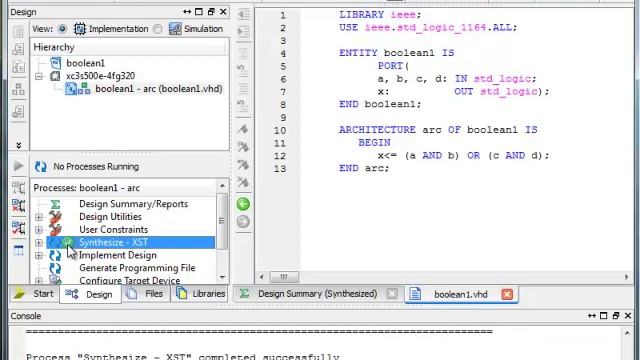Click the refresh icon beside No Processes Running

(41, 167)
